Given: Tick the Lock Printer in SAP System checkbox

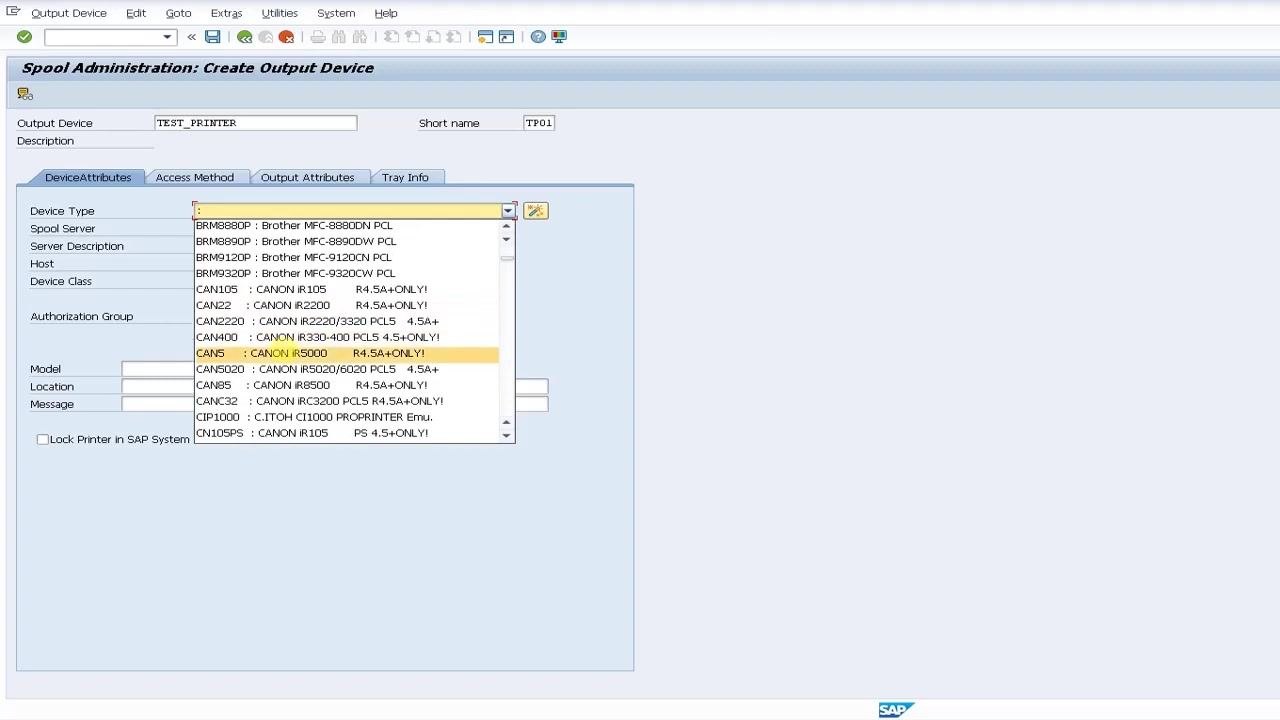Looking at the screenshot, I should [x=42, y=439].
